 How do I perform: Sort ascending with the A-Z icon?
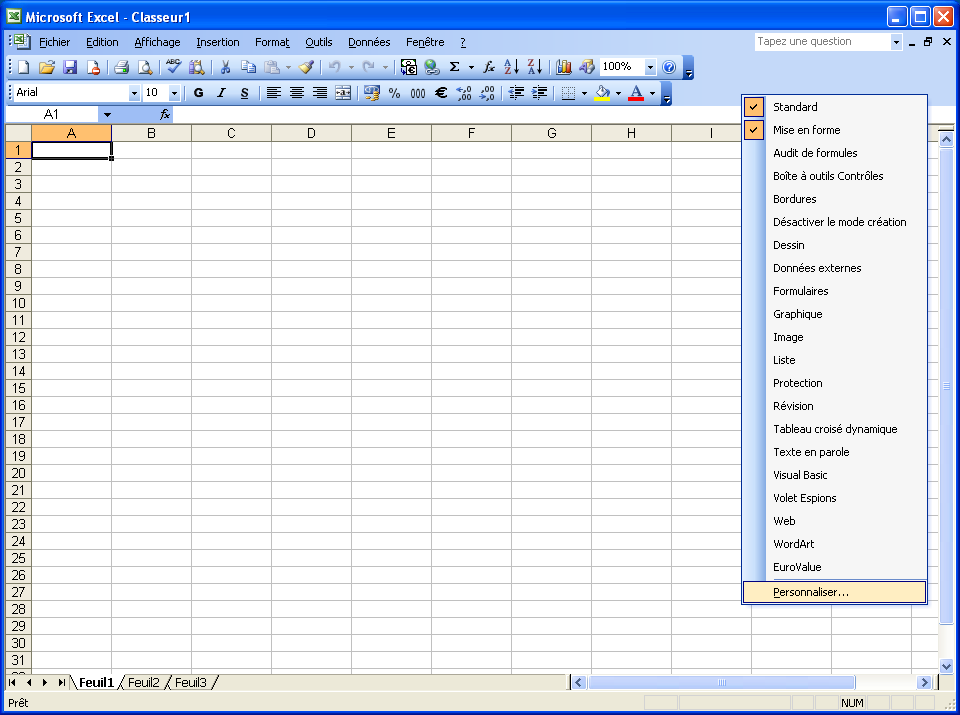pos(511,67)
